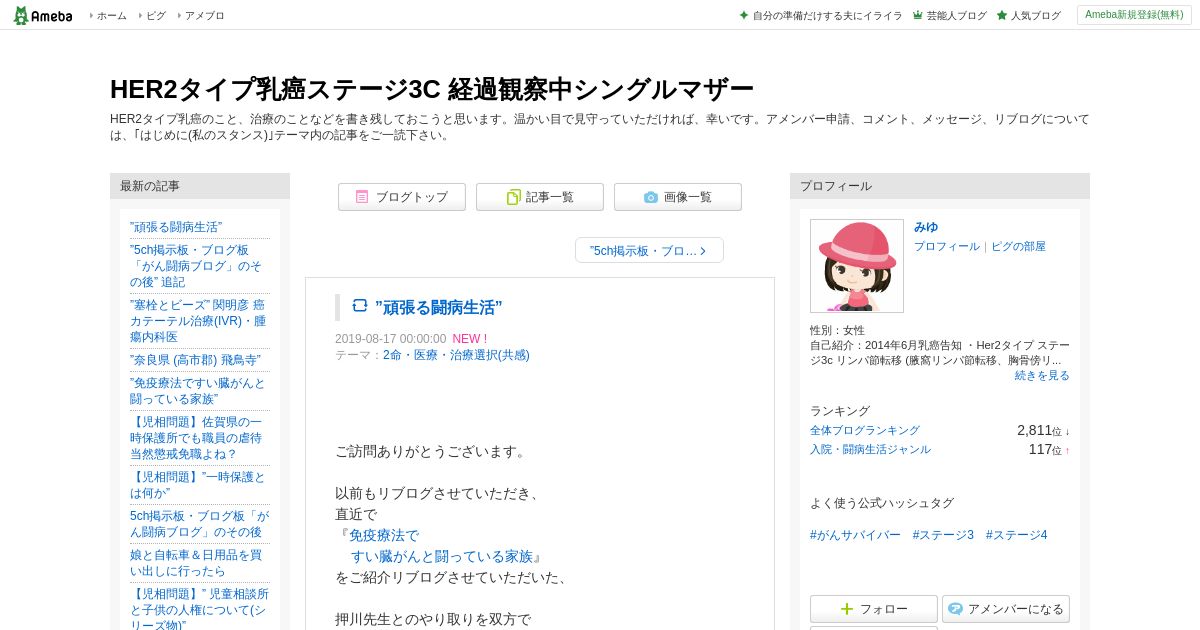Image resolution: width=1200 pixels, height=630 pixels.
Task: Open 入院・闘病生活ジャンル ranking link
Action: coord(870,449)
